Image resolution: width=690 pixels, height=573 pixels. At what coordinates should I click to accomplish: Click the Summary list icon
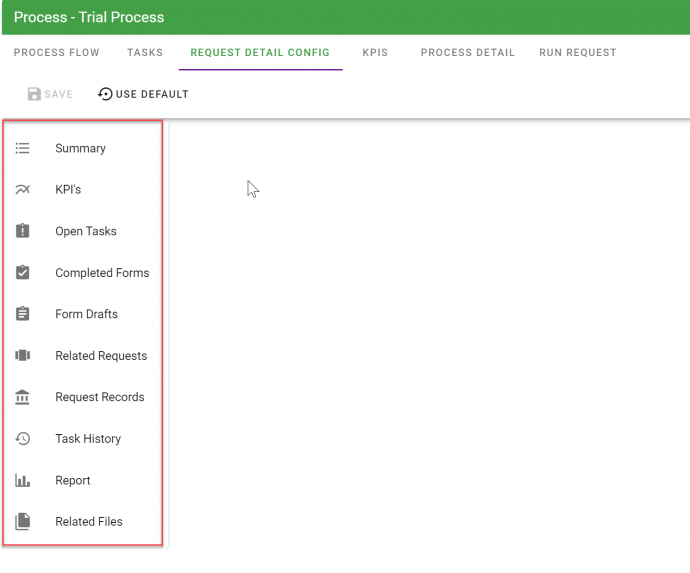(x=23, y=148)
